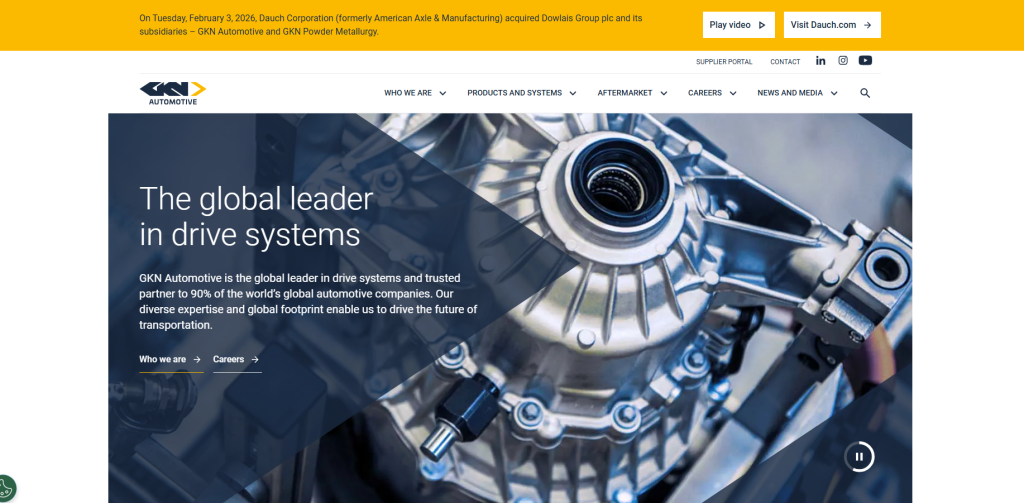Viewport: 1024px width, 503px height.
Task: Click the Visit Dauch.com button
Action: [x=832, y=25]
